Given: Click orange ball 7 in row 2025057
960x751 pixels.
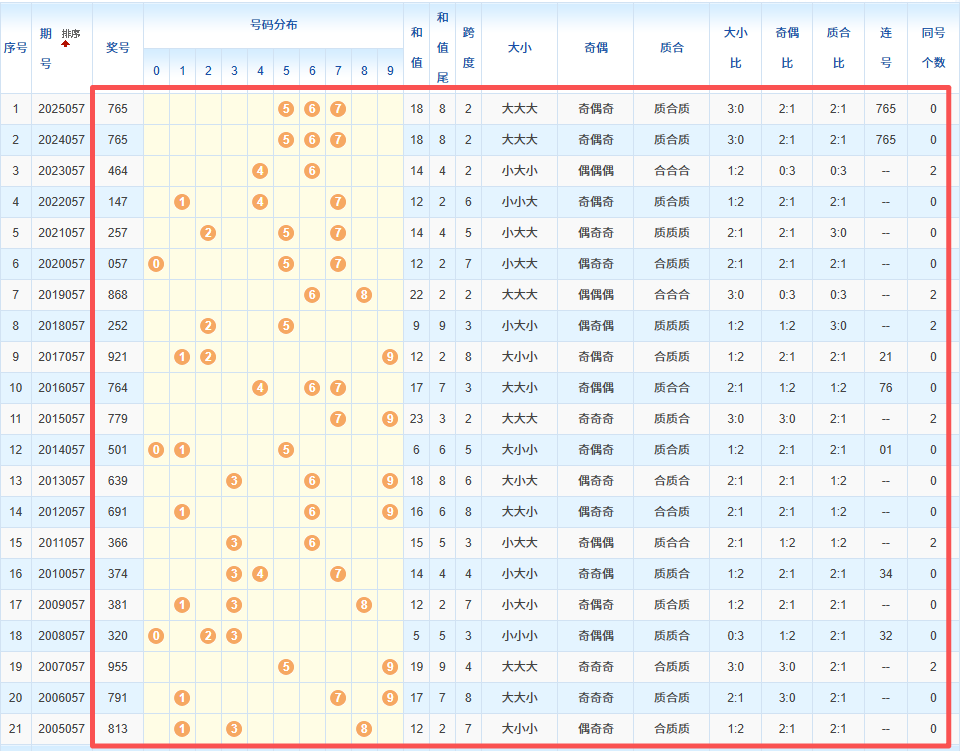Looking at the screenshot, I should pos(338,109).
